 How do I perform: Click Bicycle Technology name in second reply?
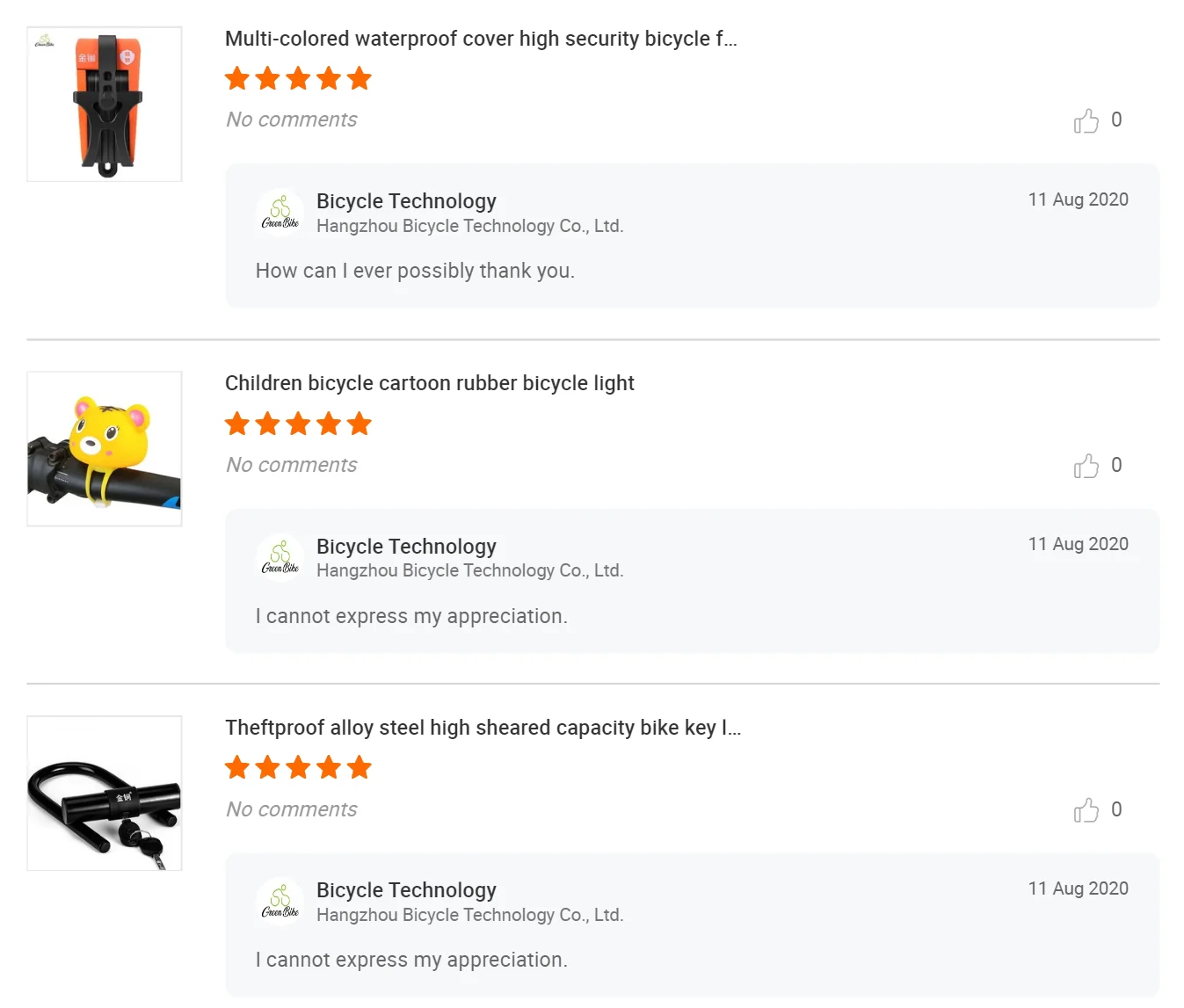click(406, 547)
